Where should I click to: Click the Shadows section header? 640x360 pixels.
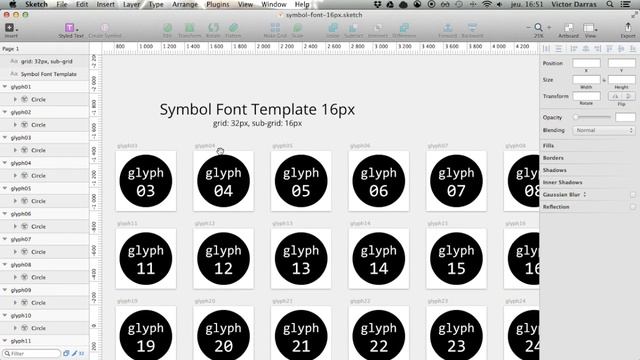click(x=554, y=170)
